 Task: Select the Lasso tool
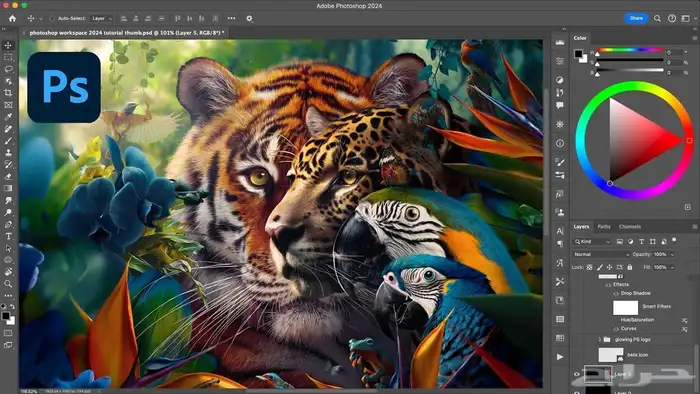8,69
